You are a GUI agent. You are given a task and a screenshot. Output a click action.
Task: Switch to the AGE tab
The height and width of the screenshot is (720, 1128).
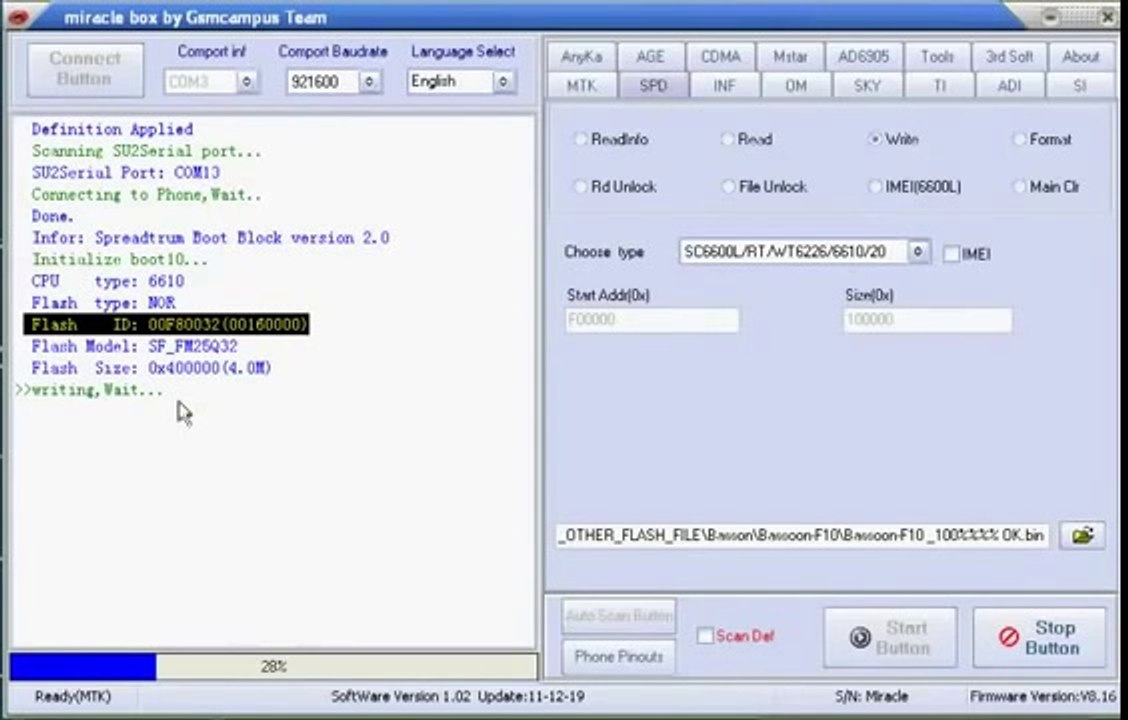tap(650, 57)
